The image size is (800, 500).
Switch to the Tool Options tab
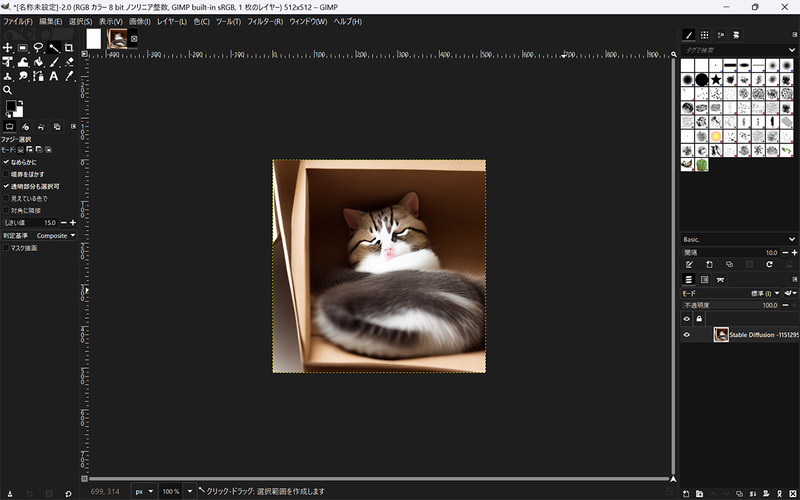point(9,127)
